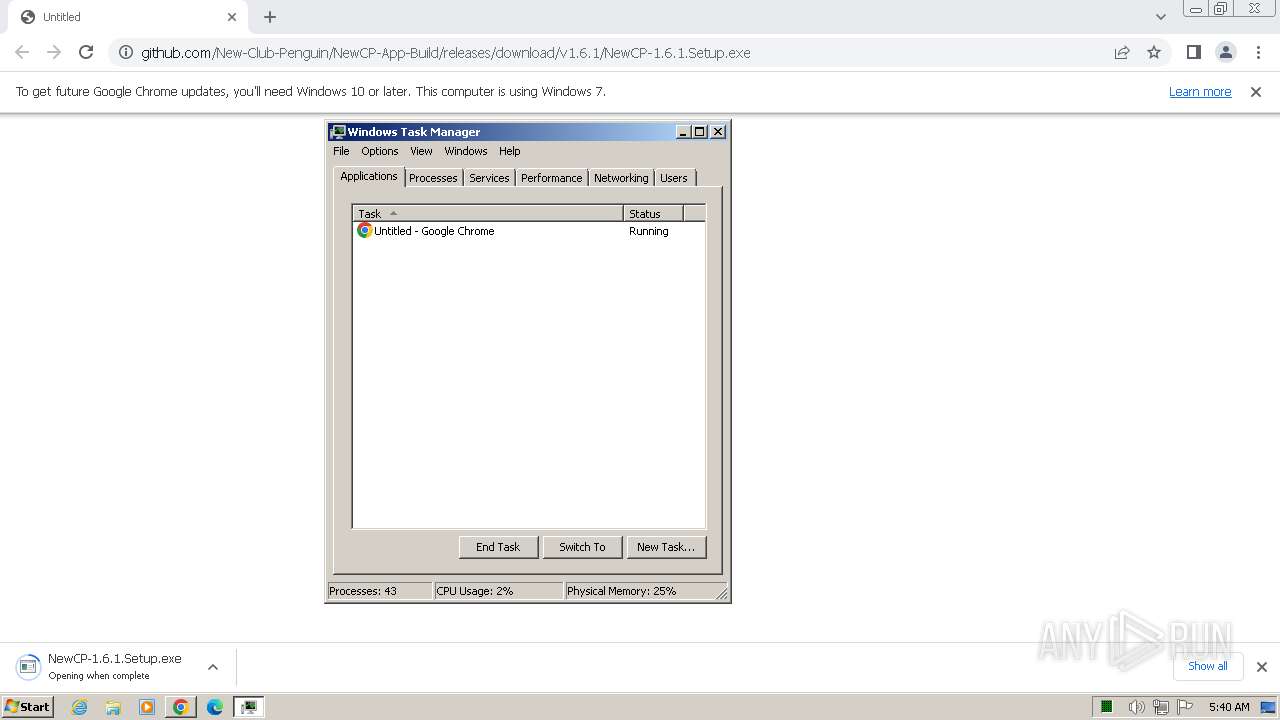Open a new tab with plus button

tap(270, 17)
